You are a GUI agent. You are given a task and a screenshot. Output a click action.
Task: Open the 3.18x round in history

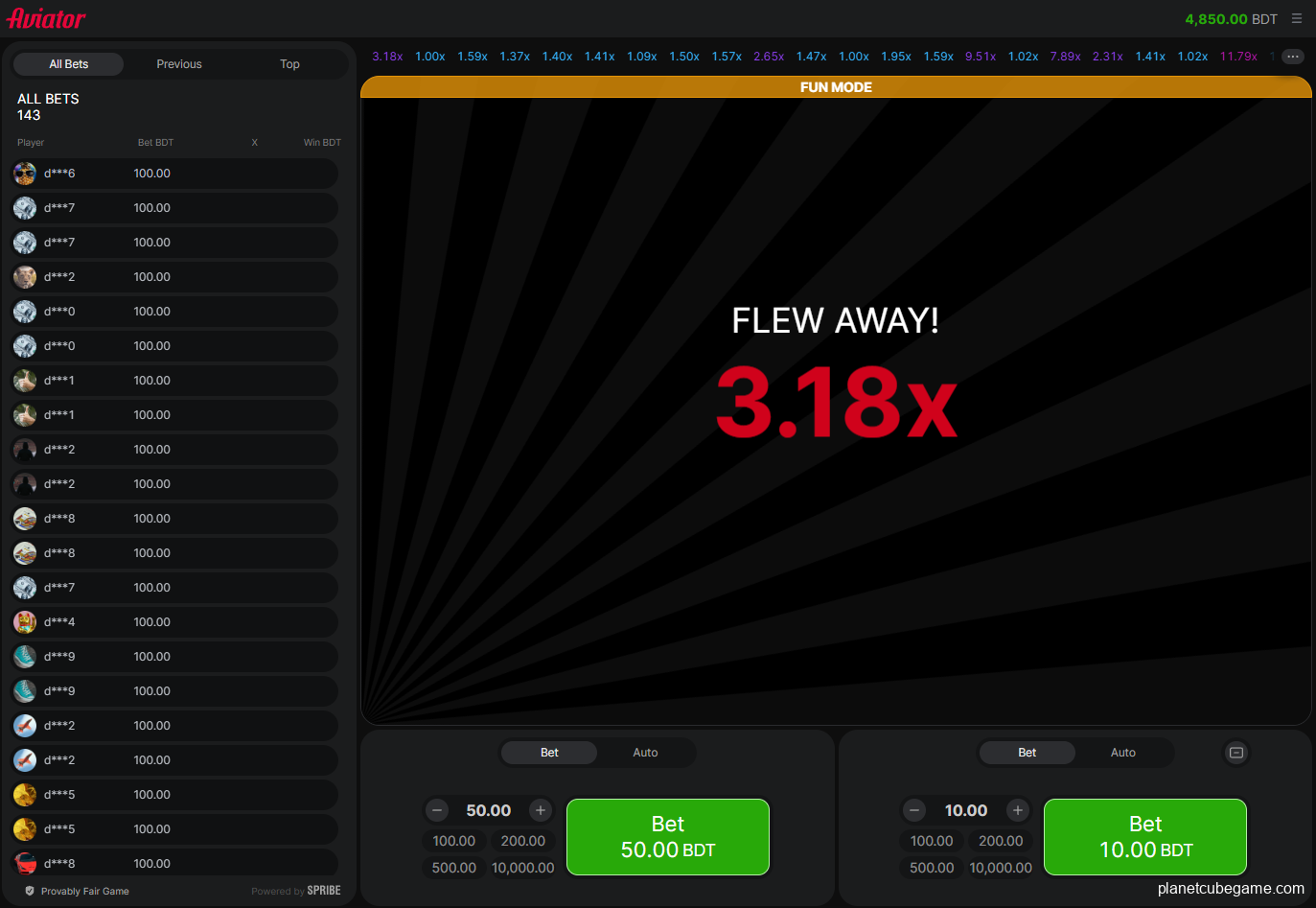point(387,57)
